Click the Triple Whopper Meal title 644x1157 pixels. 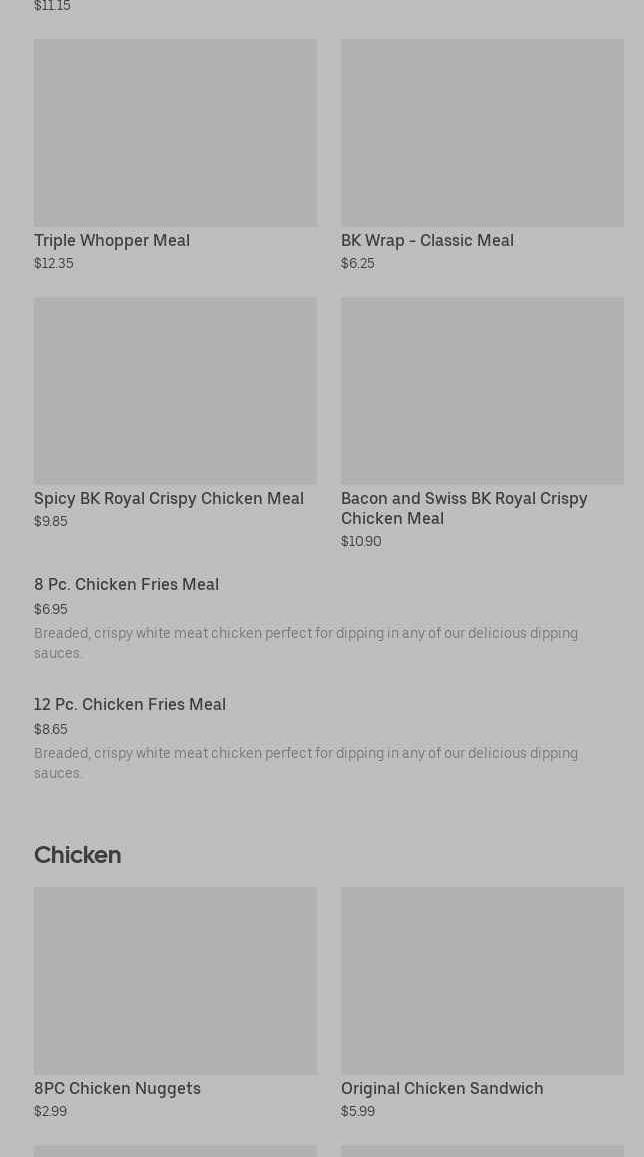(x=112, y=240)
